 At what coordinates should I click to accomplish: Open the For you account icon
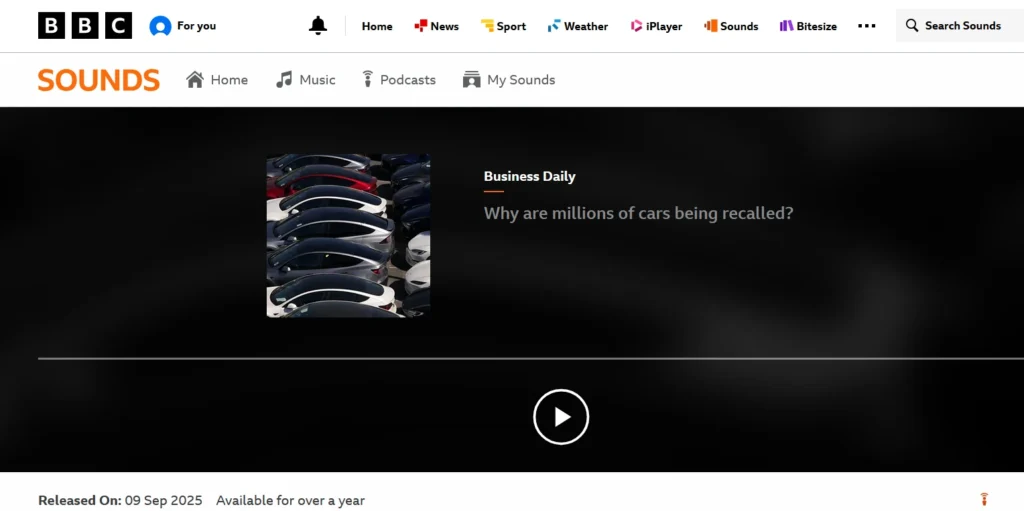tap(160, 26)
